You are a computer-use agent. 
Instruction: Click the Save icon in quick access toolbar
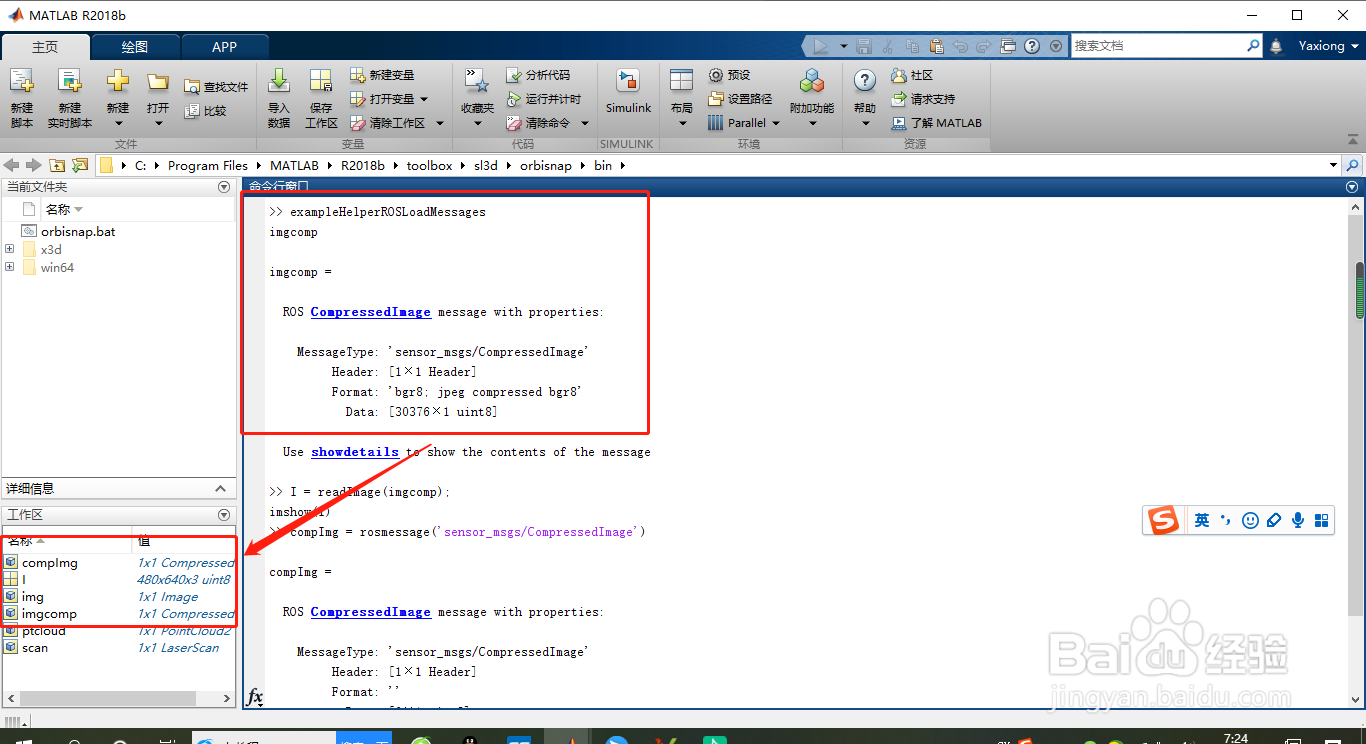pyautogui.click(x=864, y=46)
